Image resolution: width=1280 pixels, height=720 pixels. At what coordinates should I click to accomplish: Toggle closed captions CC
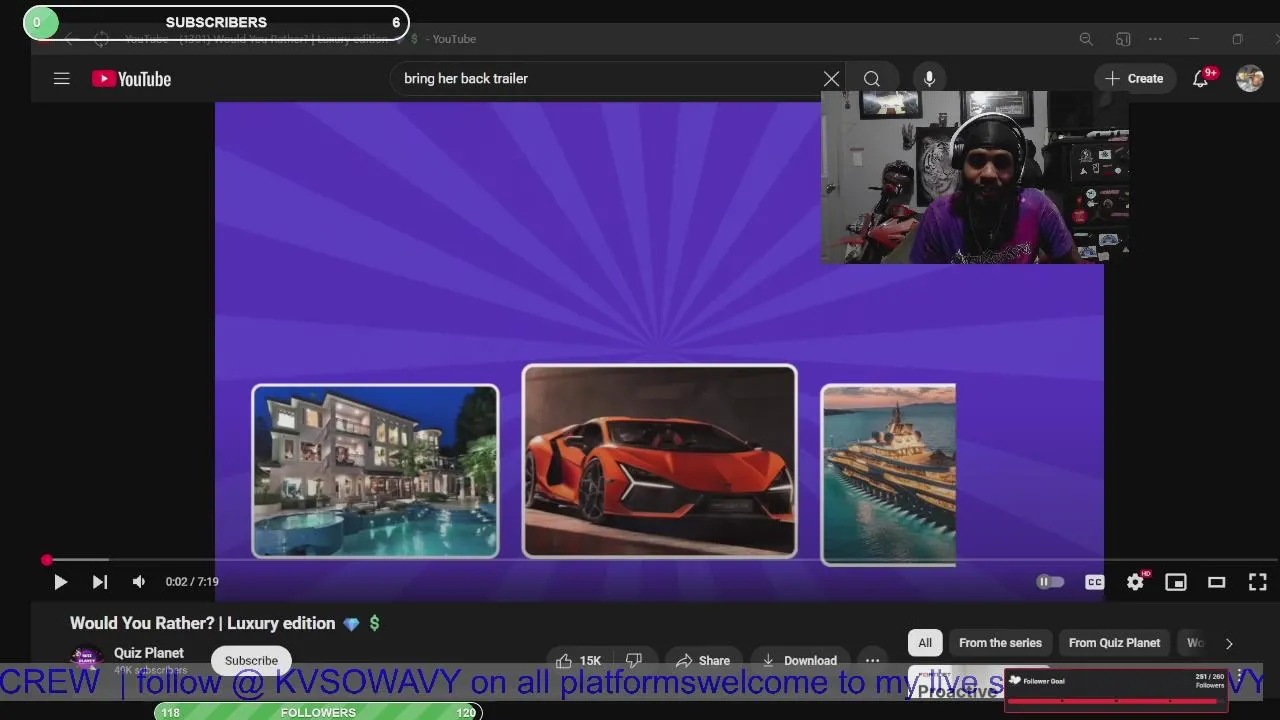pyautogui.click(x=1095, y=582)
